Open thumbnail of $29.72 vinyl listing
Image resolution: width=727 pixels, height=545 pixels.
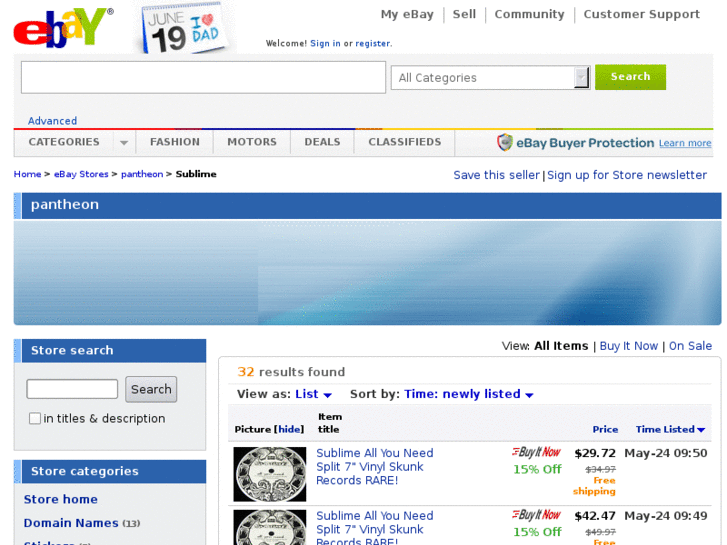(270, 474)
